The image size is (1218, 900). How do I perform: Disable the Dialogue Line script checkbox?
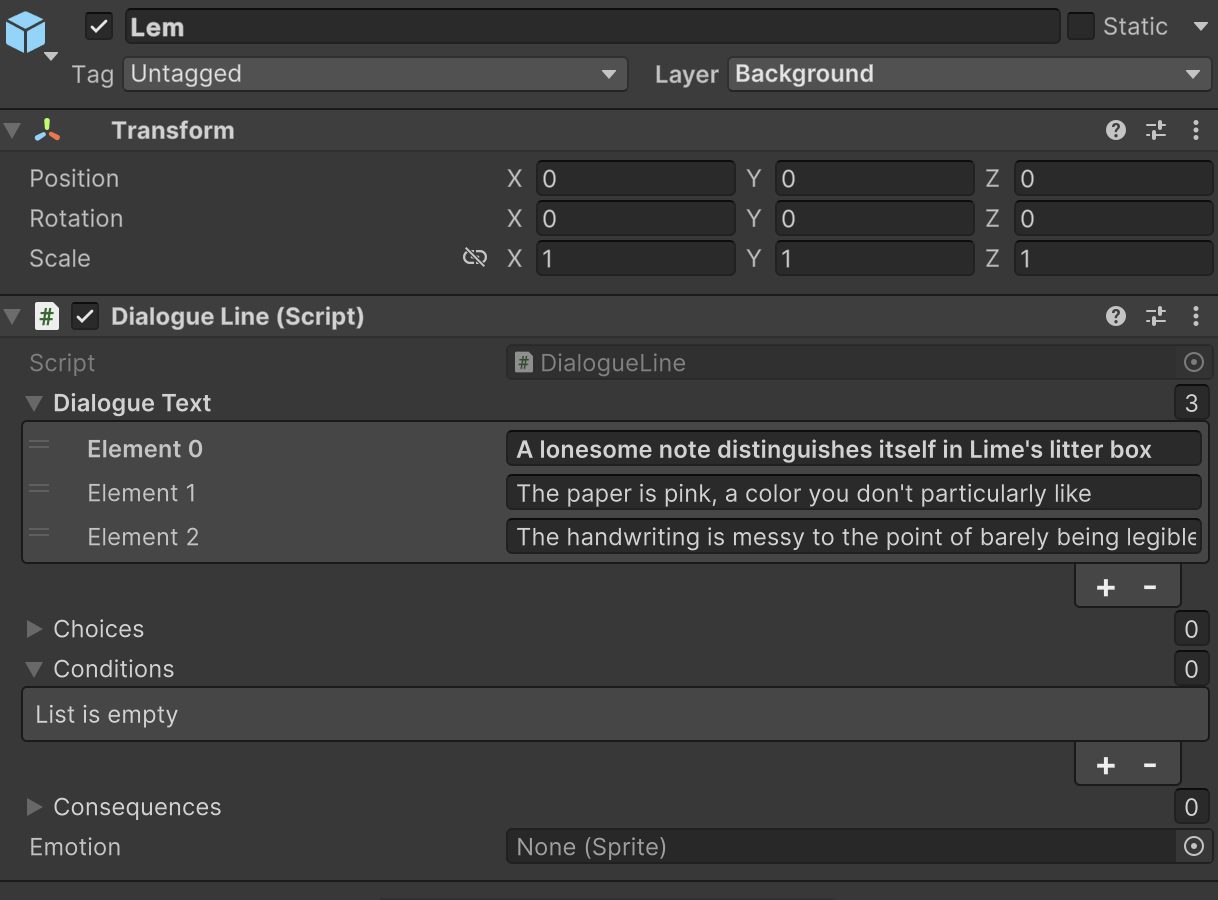86,317
